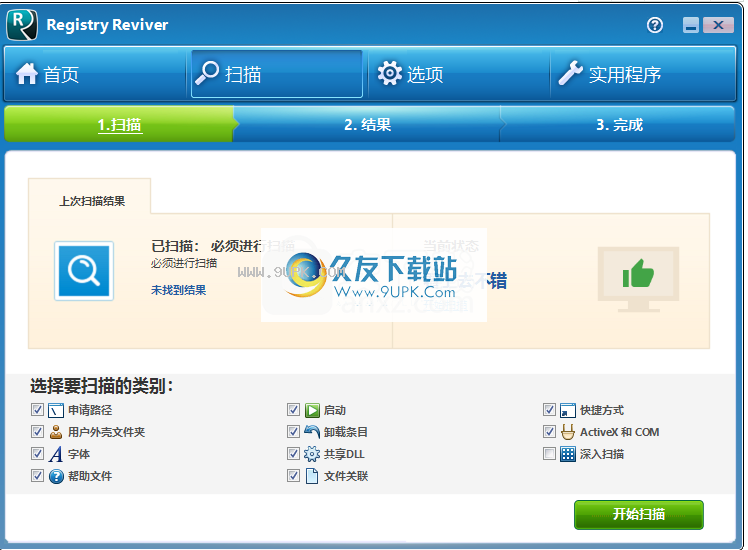Viewport: 748px width, 550px height.
Task: Close the Registry Reviver window
Action: click(x=718, y=25)
